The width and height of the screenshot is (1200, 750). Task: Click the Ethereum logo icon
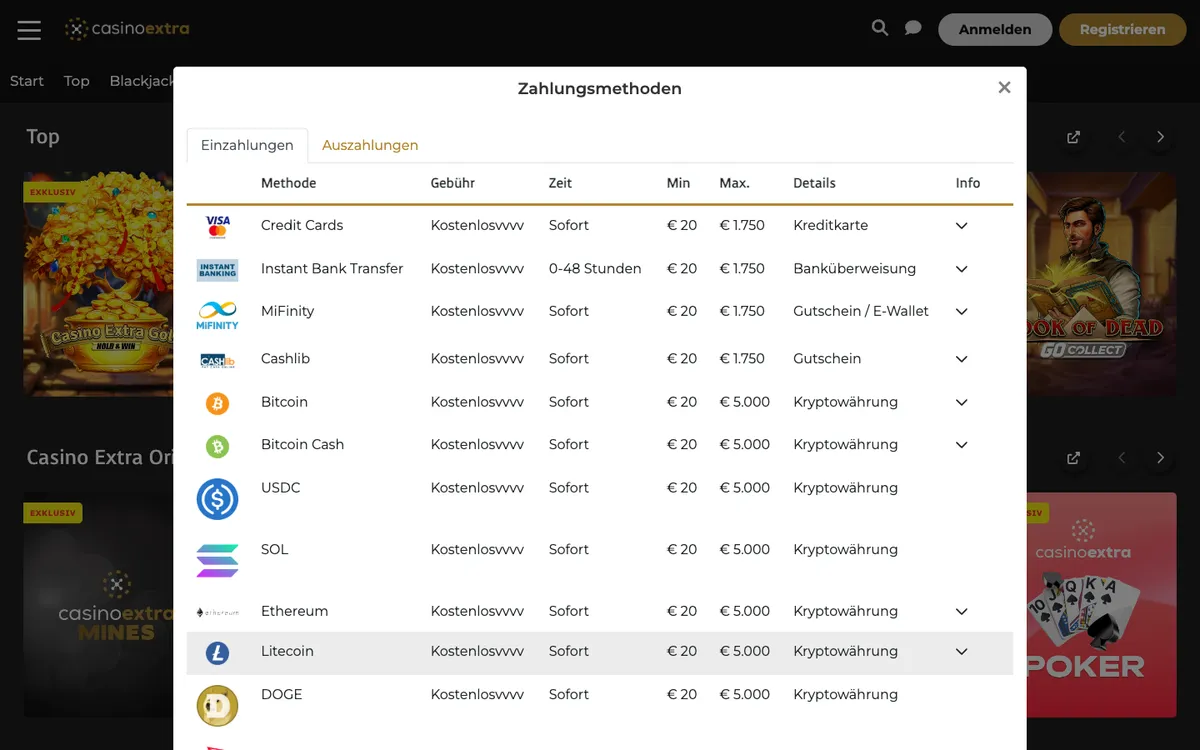tap(217, 612)
